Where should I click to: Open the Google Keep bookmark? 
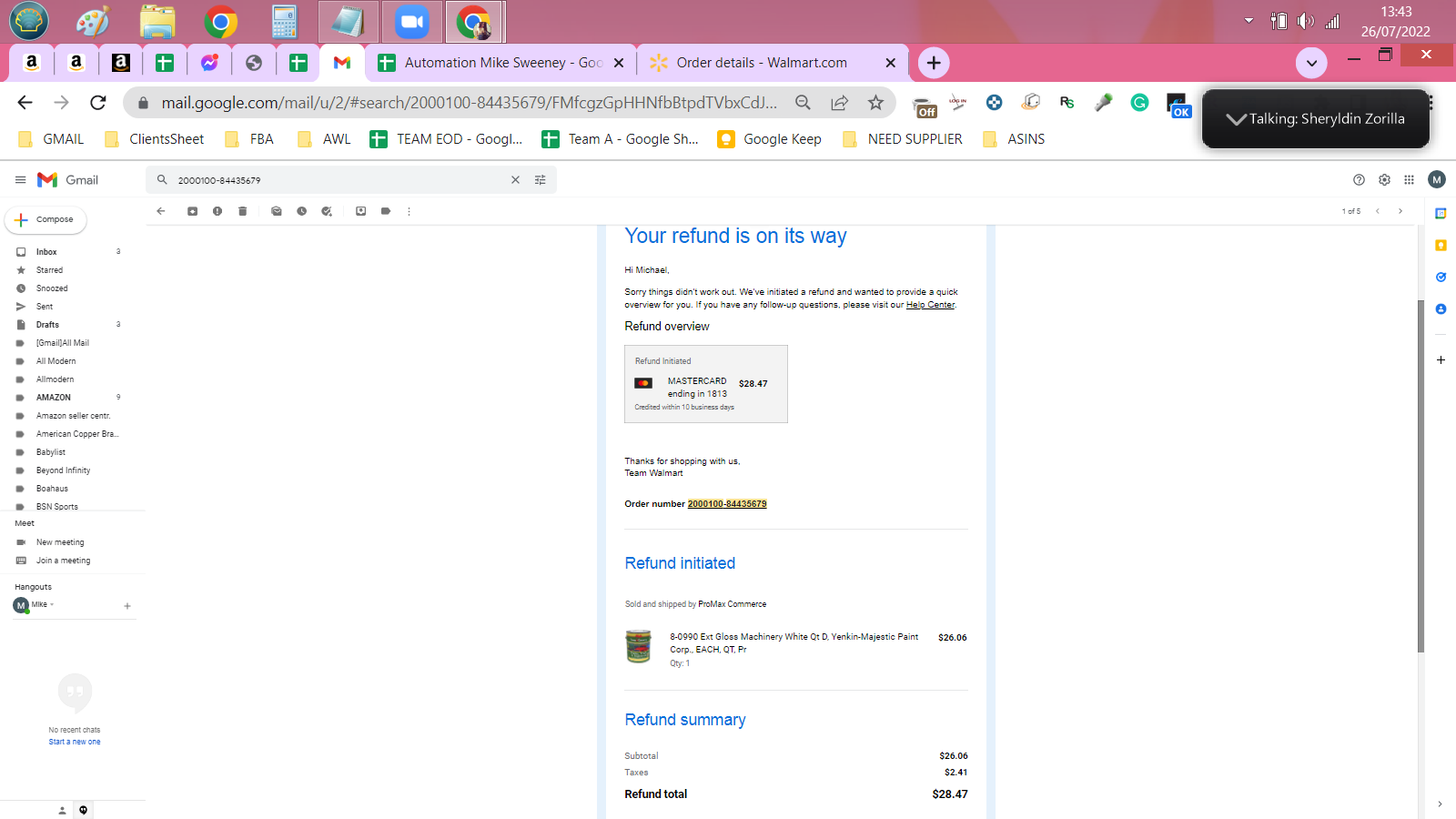click(x=770, y=139)
